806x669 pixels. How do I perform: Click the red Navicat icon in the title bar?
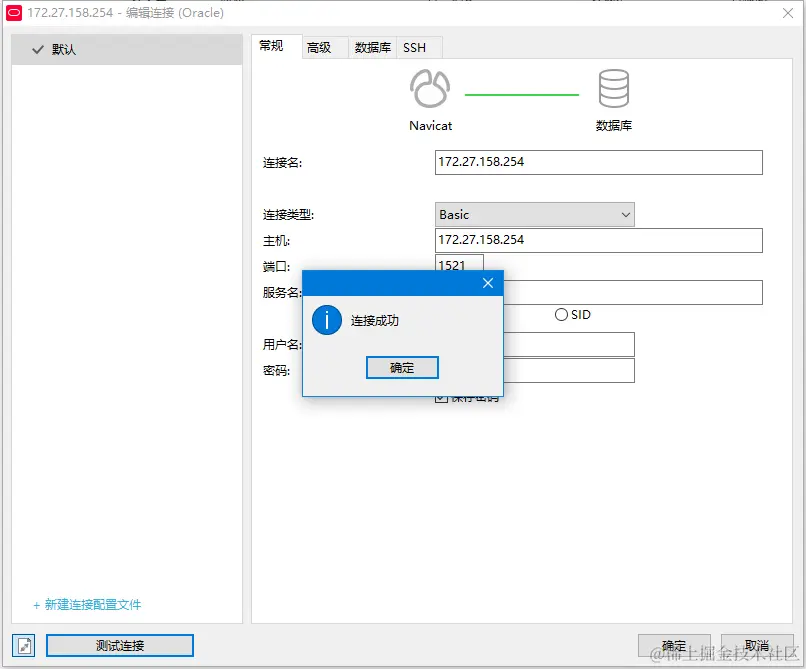(x=12, y=13)
